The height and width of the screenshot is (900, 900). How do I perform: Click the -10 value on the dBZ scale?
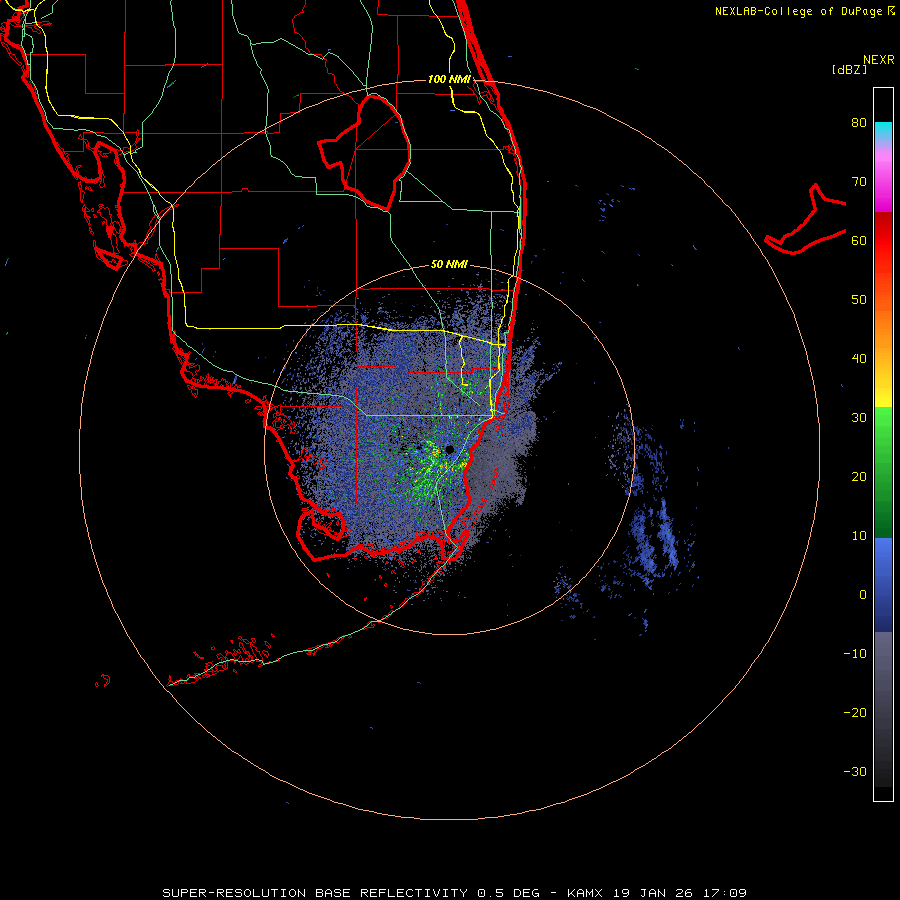tap(855, 654)
